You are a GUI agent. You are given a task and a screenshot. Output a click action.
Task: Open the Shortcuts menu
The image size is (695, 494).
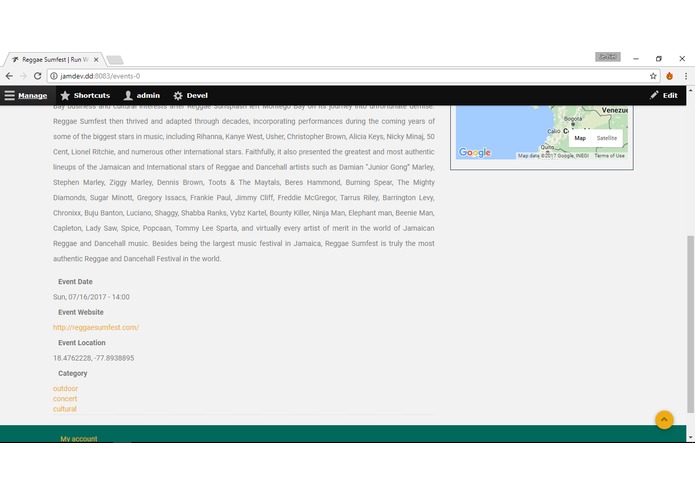tap(85, 95)
